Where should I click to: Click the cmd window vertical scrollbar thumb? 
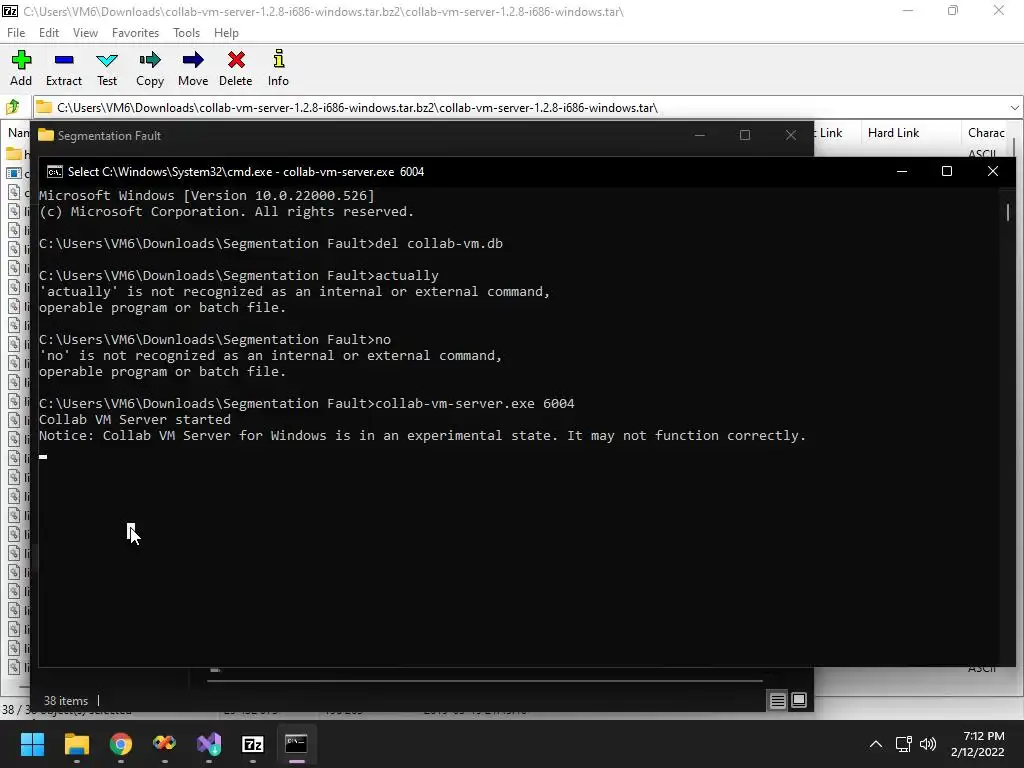point(1008,212)
